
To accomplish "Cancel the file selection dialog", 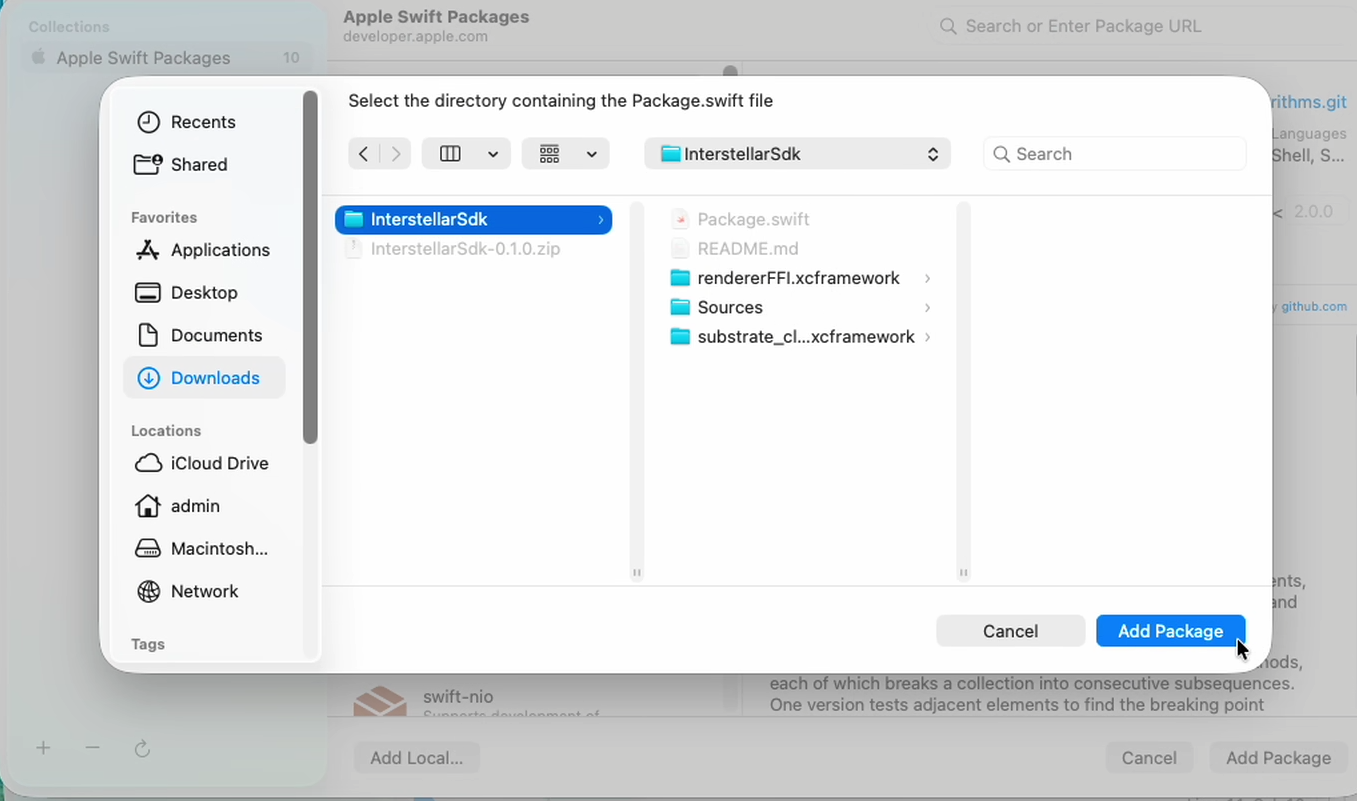I will (1010, 631).
